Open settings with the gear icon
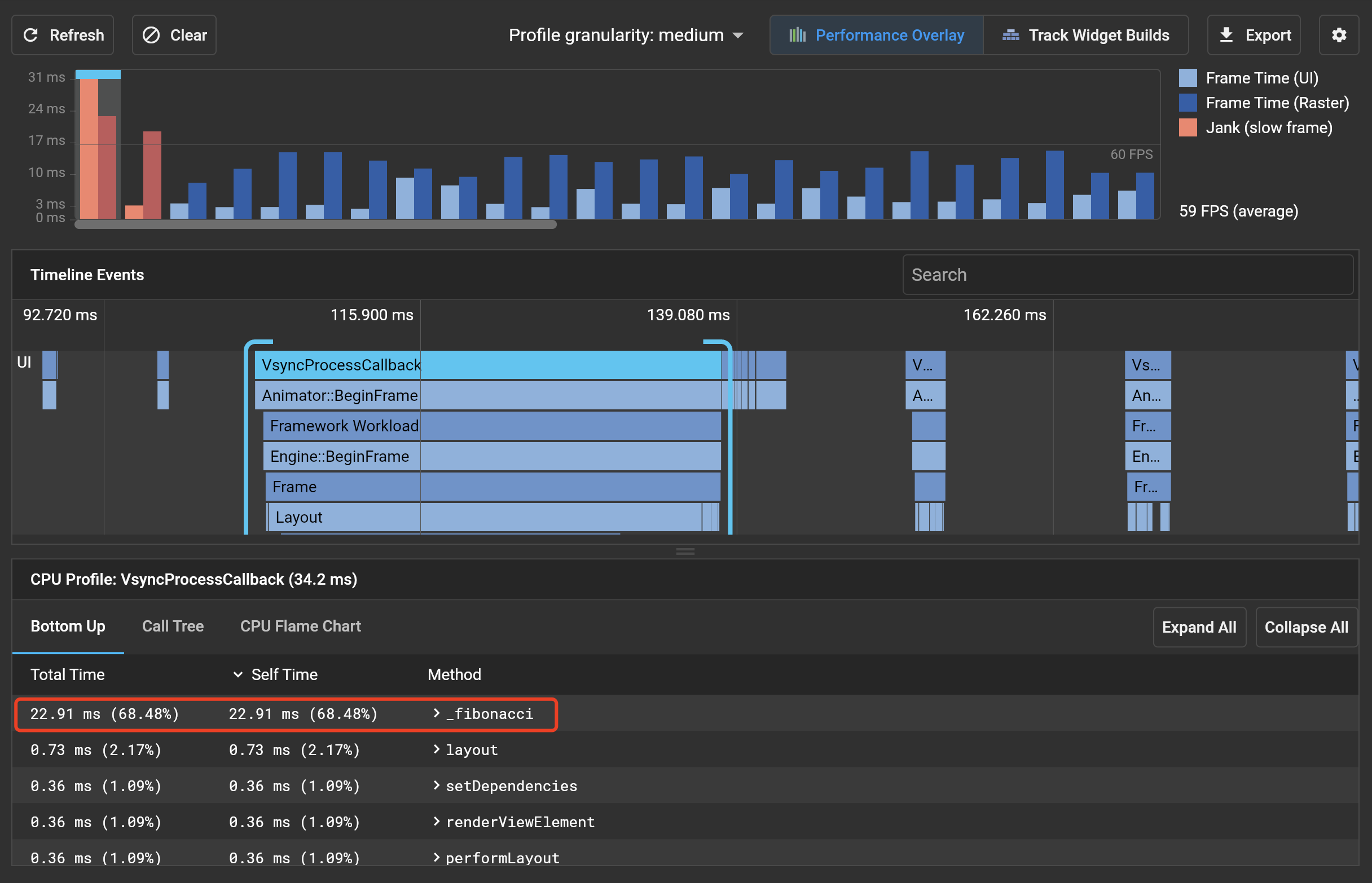This screenshot has height=883, width=1372. coord(1339,35)
